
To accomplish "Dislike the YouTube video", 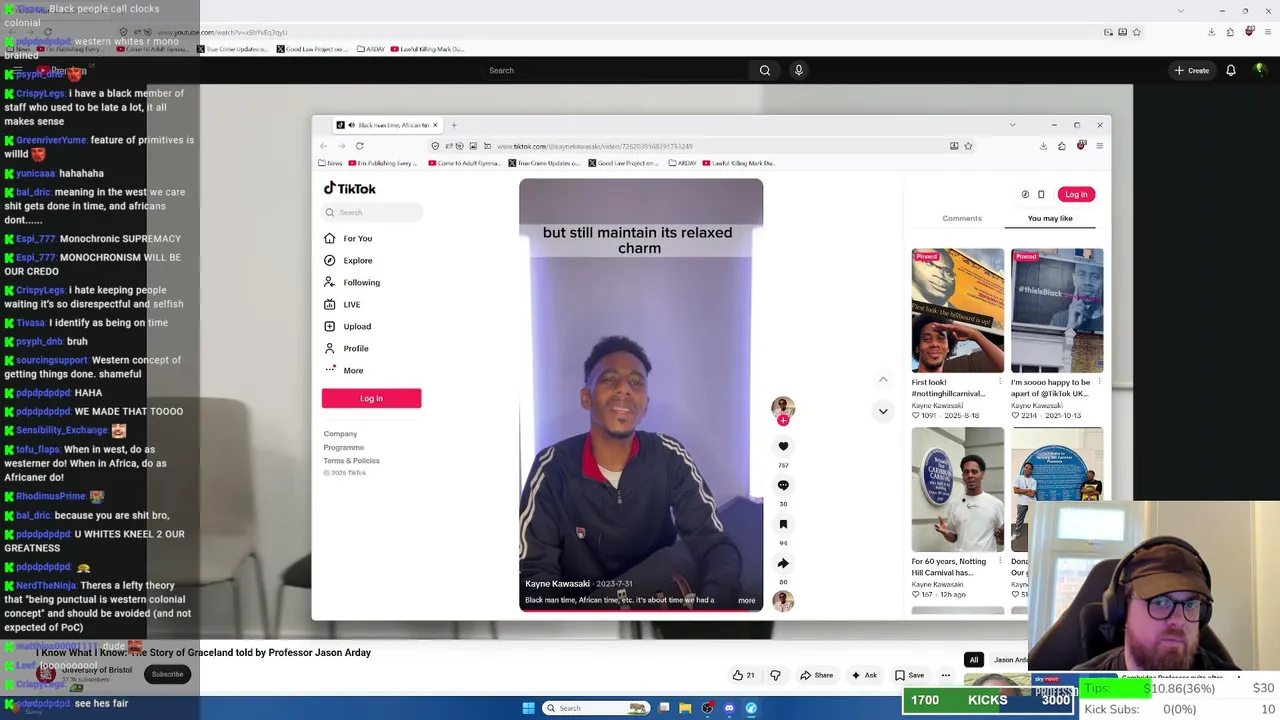I will tap(775, 675).
